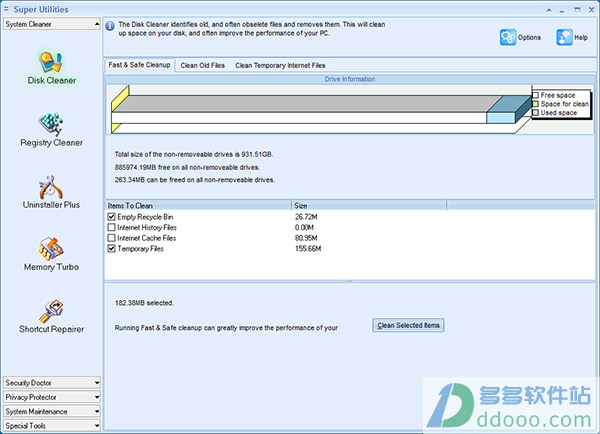Click Clean Selected Items button
Screen dimensions: 600x434
(408, 325)
